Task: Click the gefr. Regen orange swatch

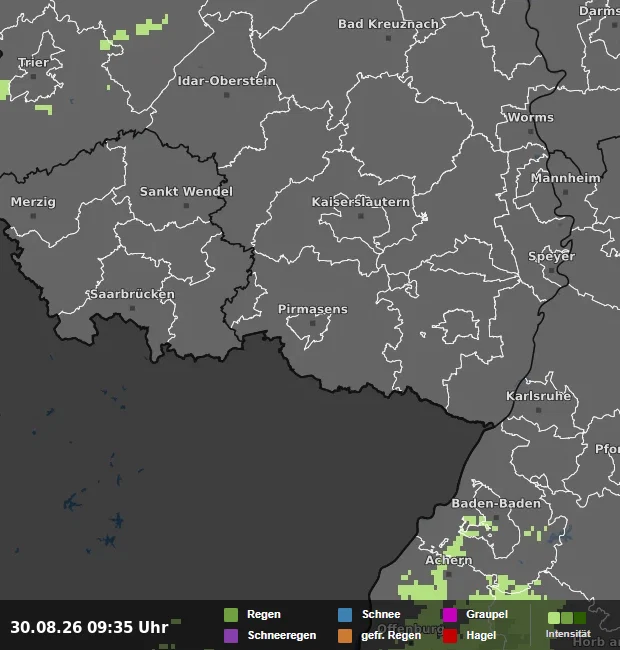Action: click(345, 635)
